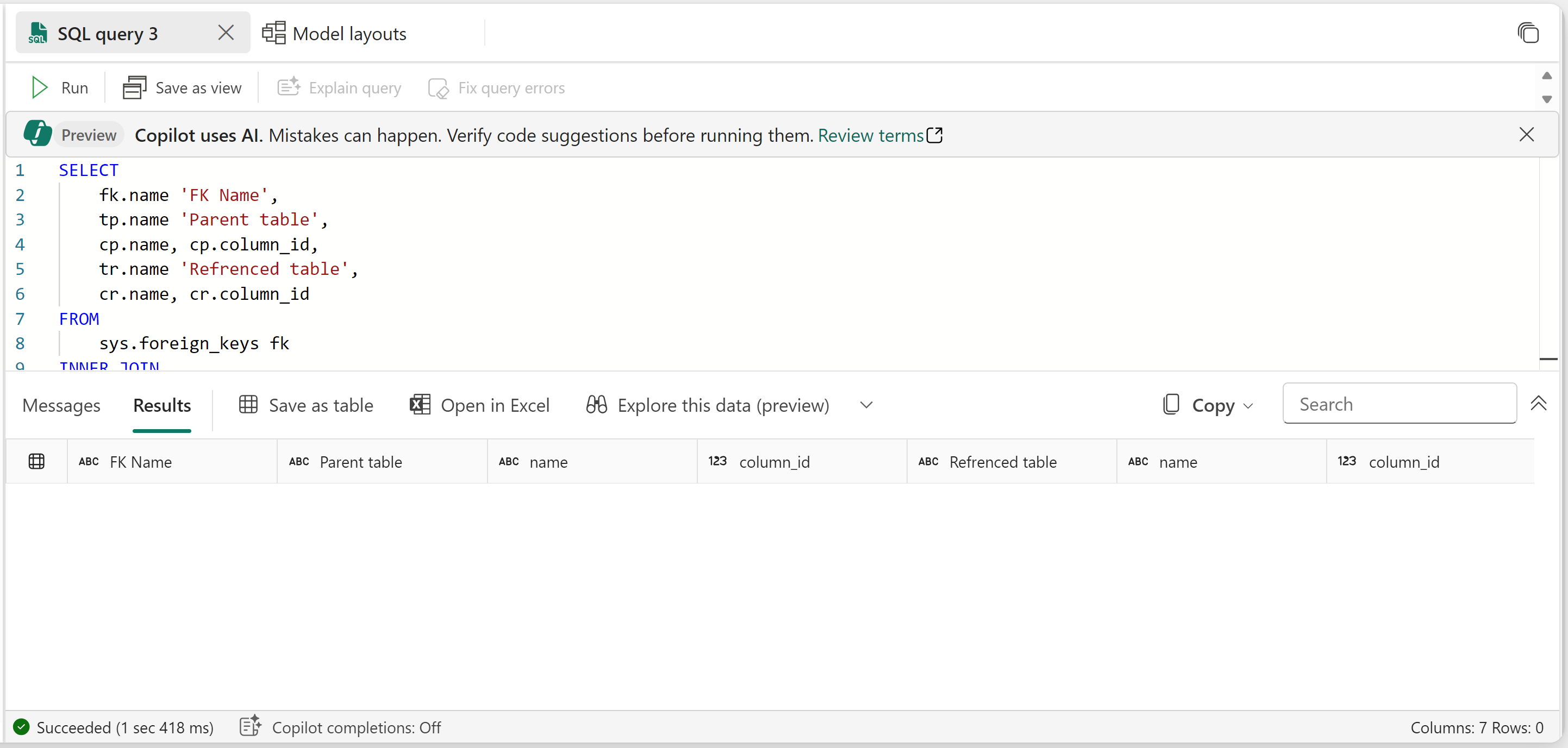This screenshot has height=748, width=1568.
Task: Select the Run play icon
Action: point(39,87)
